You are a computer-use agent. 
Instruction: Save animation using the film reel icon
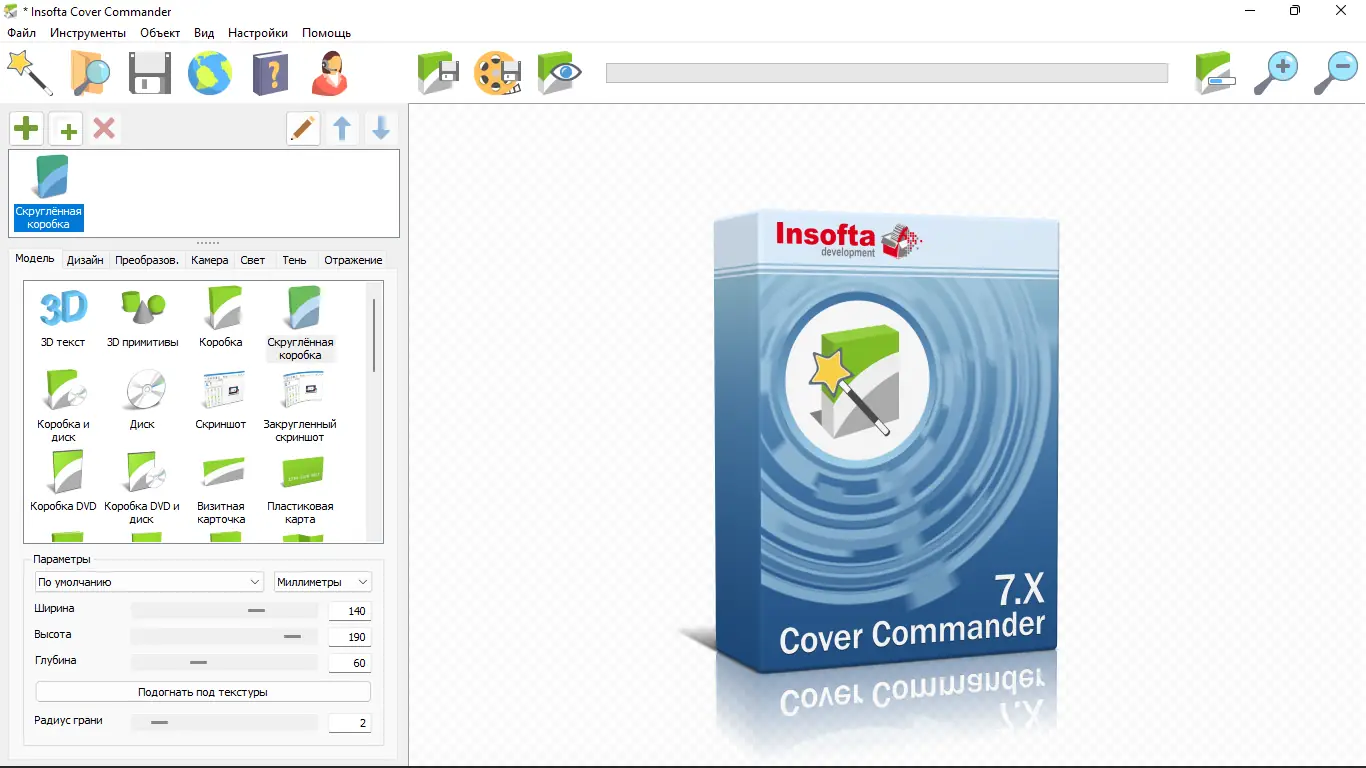coord(498,73)
